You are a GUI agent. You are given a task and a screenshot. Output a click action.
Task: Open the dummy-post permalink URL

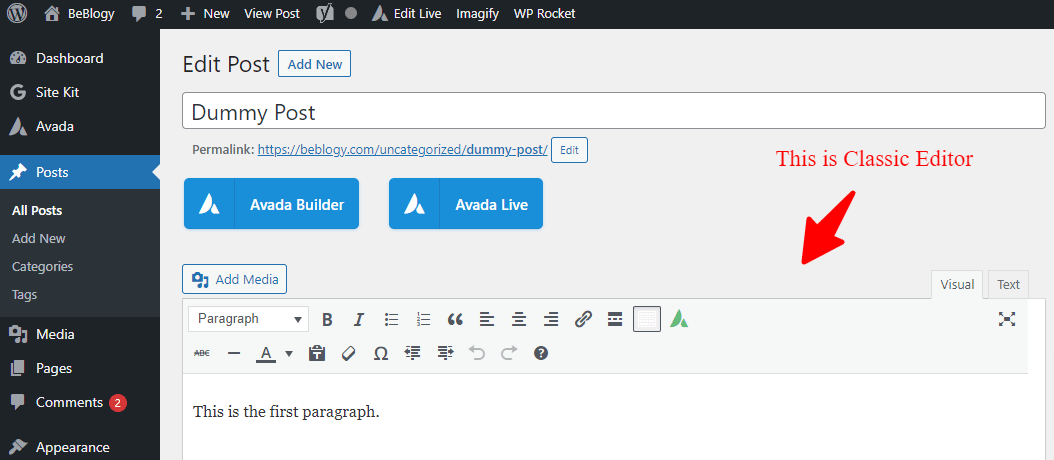click(403, 150)
